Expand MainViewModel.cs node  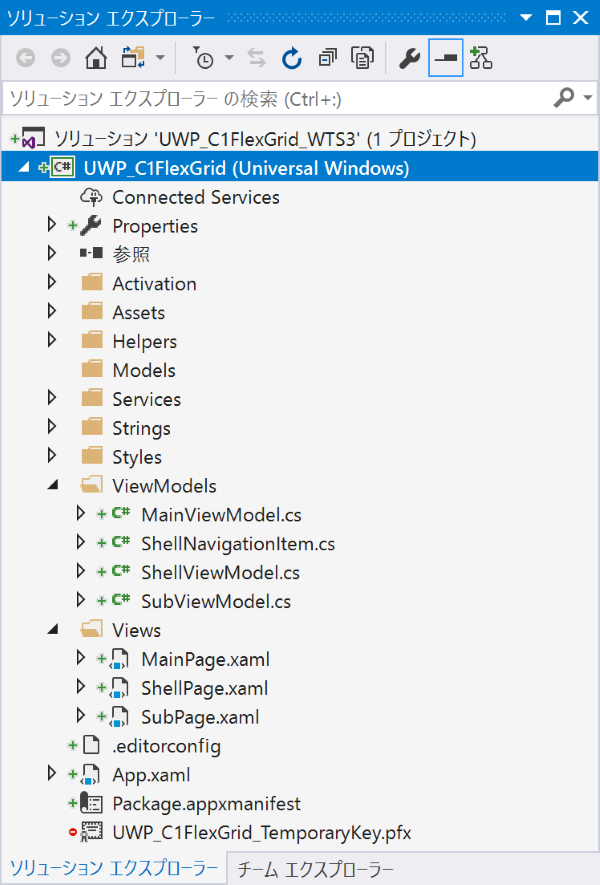pyautogui.click(x=80, y=513)
